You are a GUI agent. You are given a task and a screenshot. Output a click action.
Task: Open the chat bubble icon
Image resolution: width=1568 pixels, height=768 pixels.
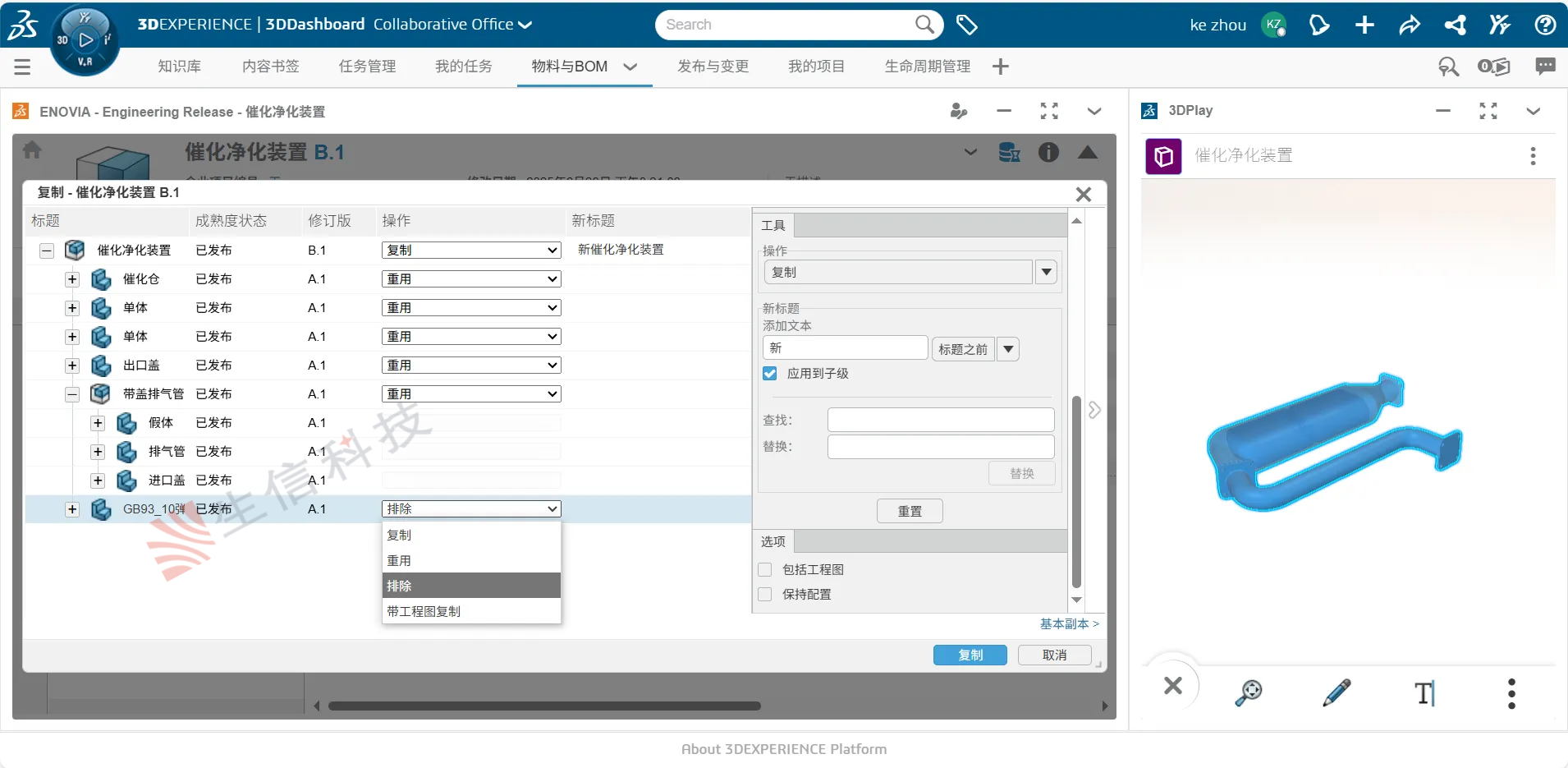1545,67
